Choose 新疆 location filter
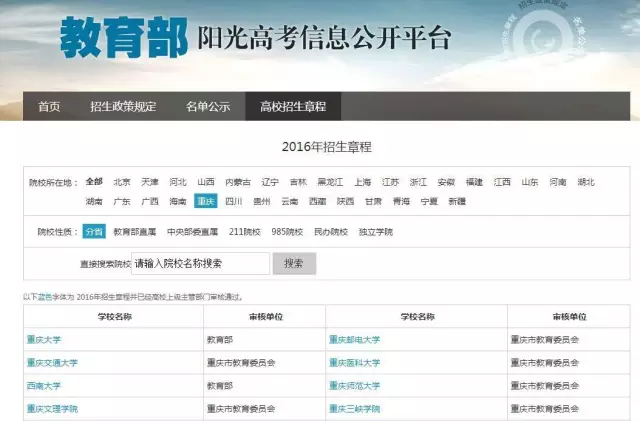Viewport: 640px width, 421px height. tap(457, 201)
